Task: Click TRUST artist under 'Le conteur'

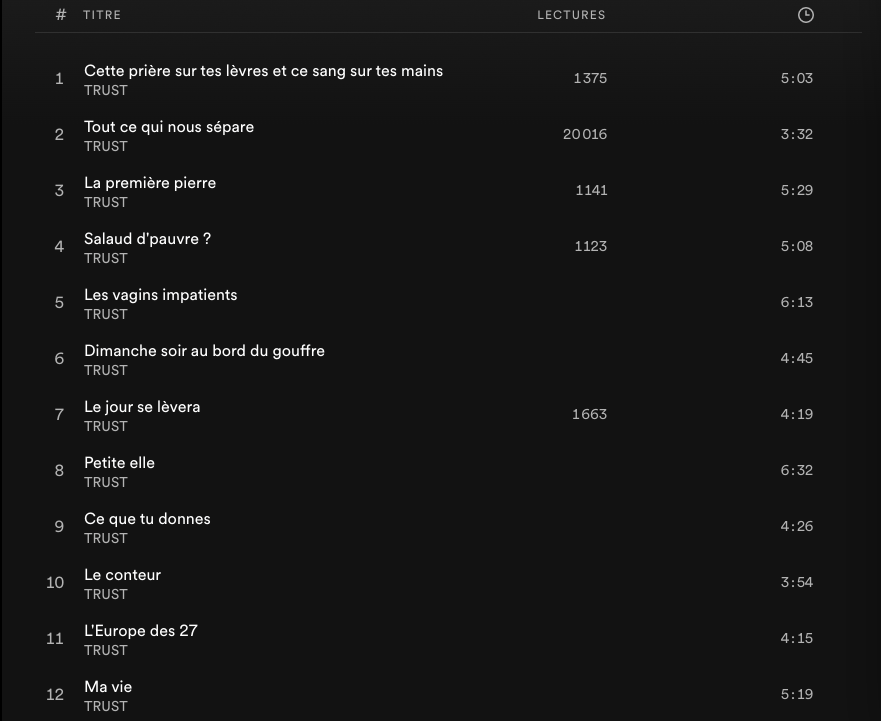Action: pyautogui.click(x=106, y=594)
